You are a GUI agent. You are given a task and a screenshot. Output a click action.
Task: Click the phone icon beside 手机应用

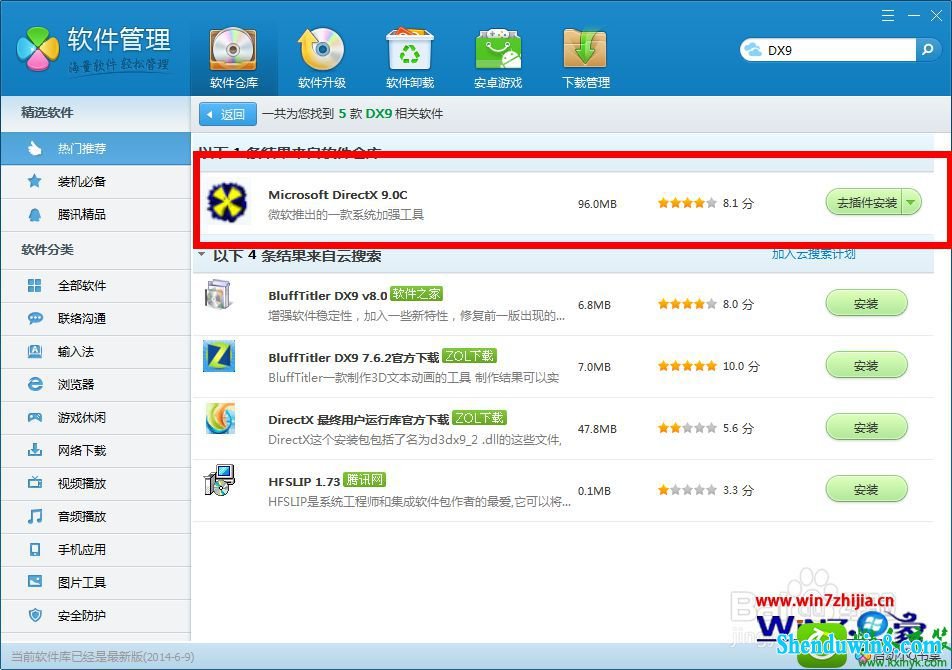(x=35, y=549)
